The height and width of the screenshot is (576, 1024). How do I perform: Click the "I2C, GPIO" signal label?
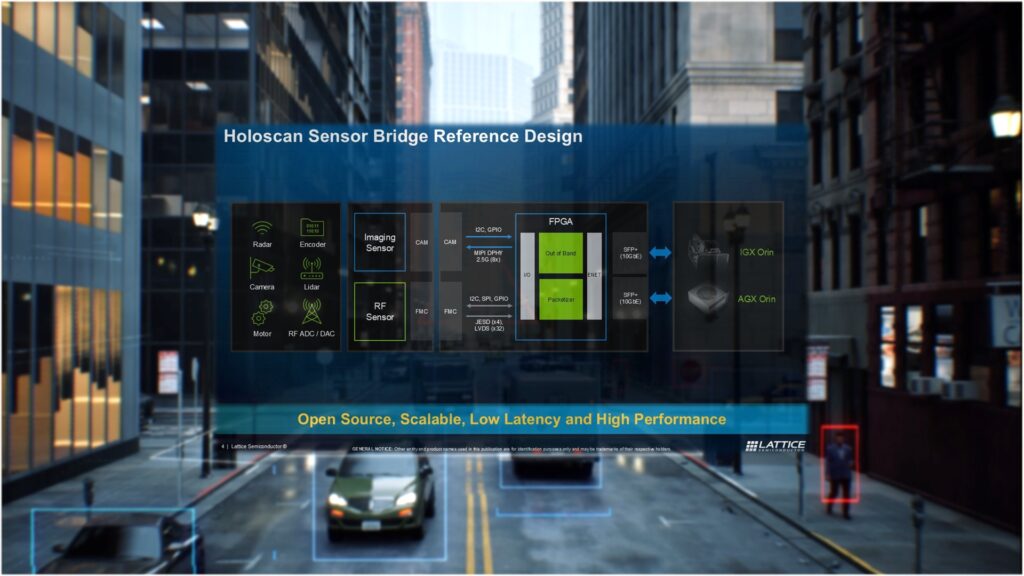pyautogui.click(x=488, y=230)
